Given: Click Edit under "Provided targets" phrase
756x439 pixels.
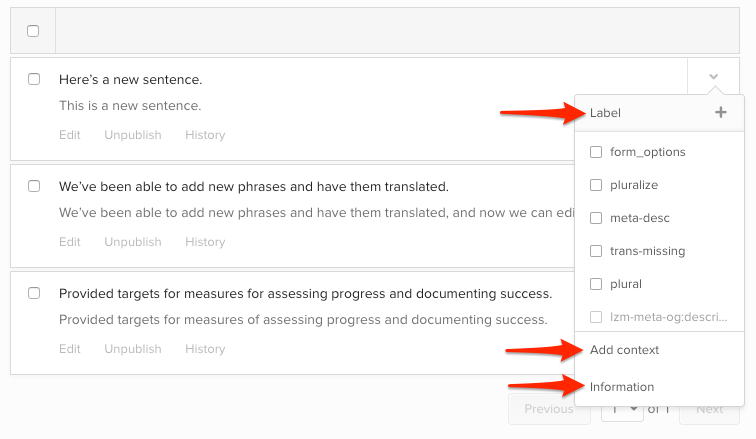Looking at the screenshot, I should click(x=69, y=349).
